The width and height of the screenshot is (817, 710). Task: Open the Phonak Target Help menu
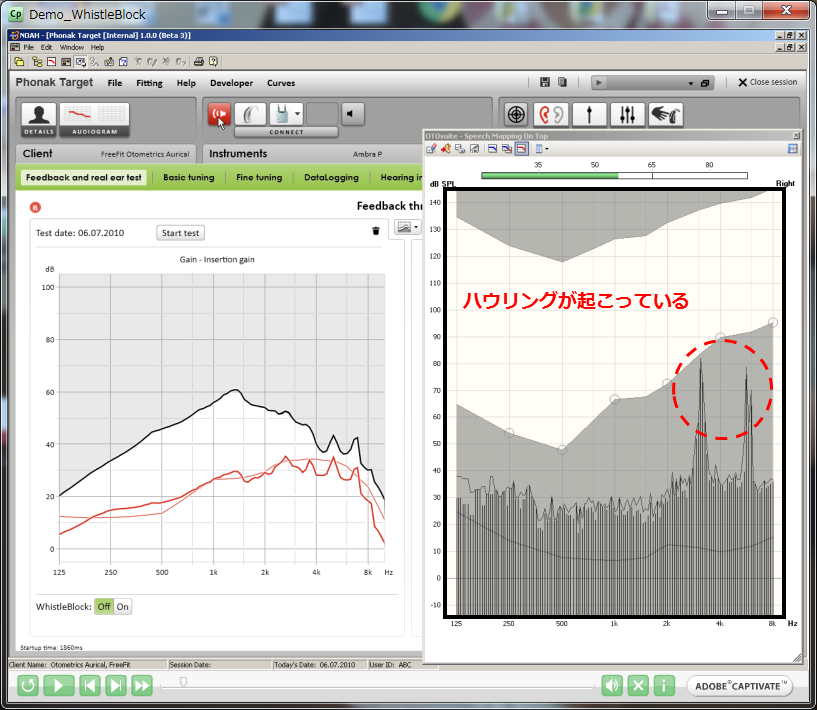(x=186, y=83)
